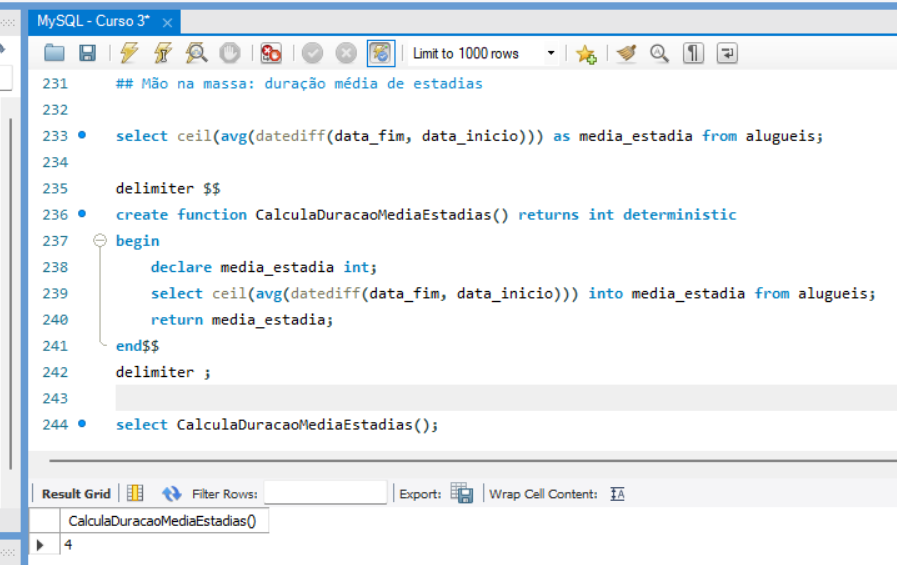Collapse the begin block on line 237
The image size is (897, 565).
(x=99, y=241)
